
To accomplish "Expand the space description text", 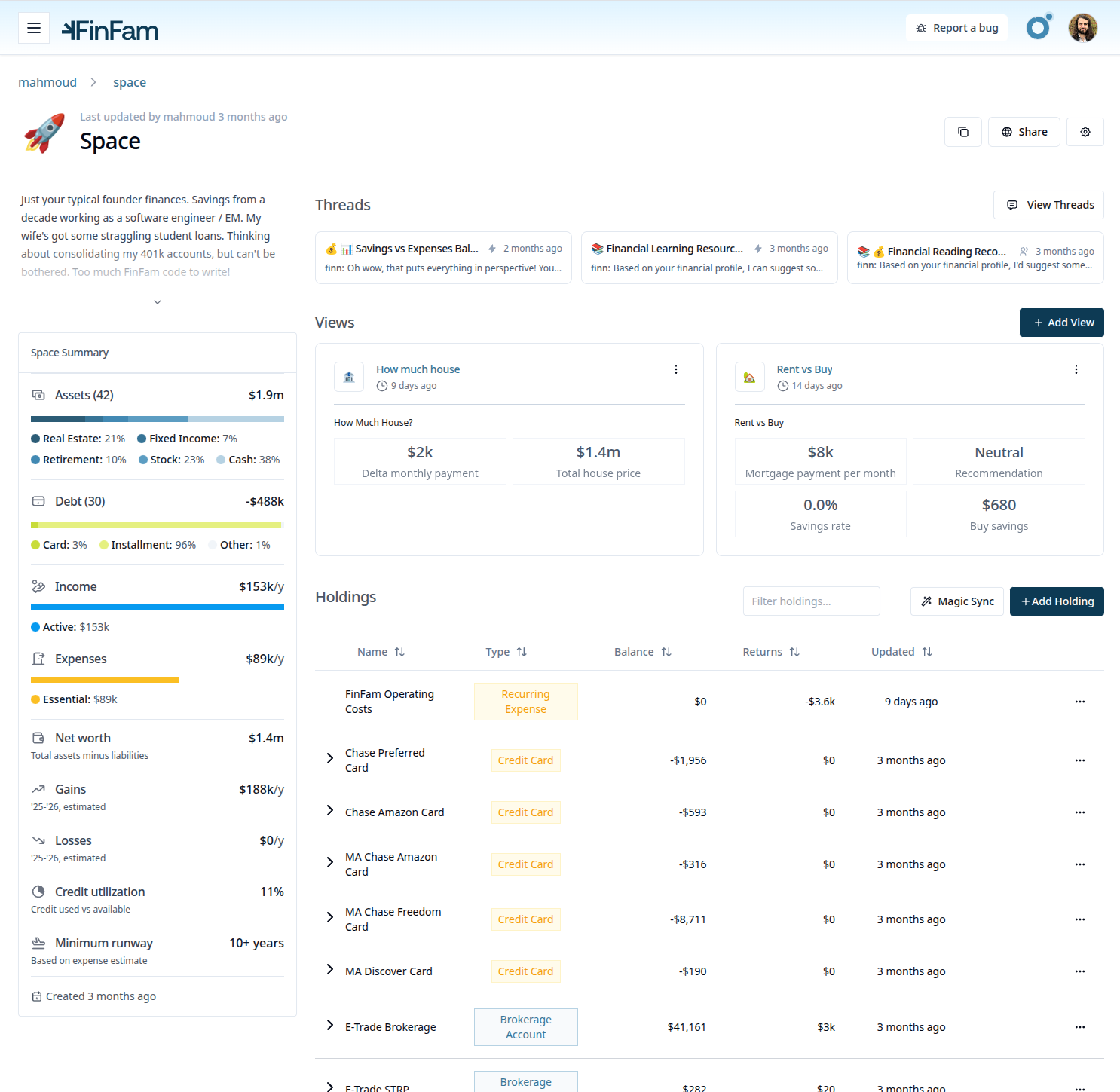I will [158, 302].
